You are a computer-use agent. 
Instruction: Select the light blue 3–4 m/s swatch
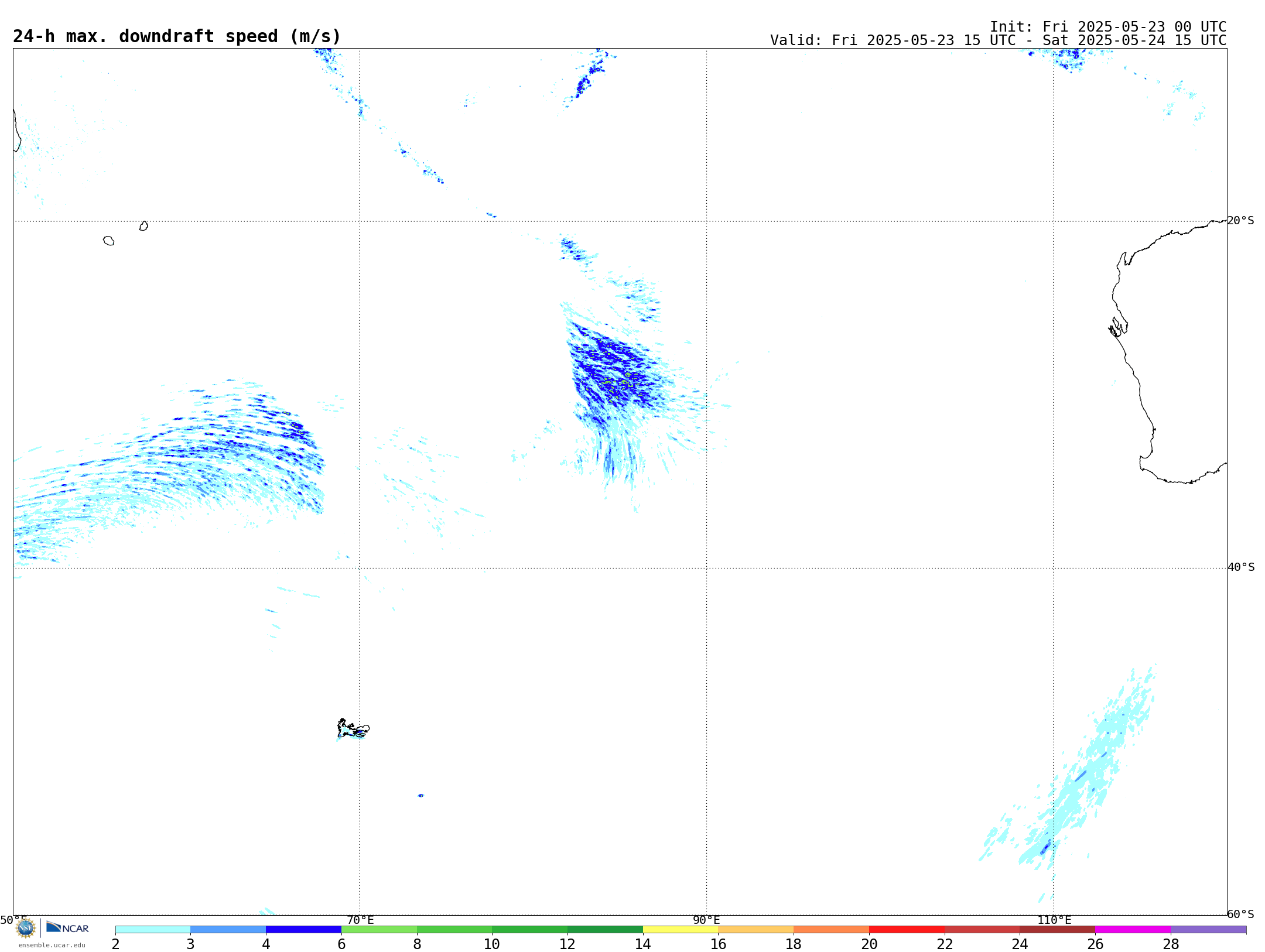(x=228, y=930)
